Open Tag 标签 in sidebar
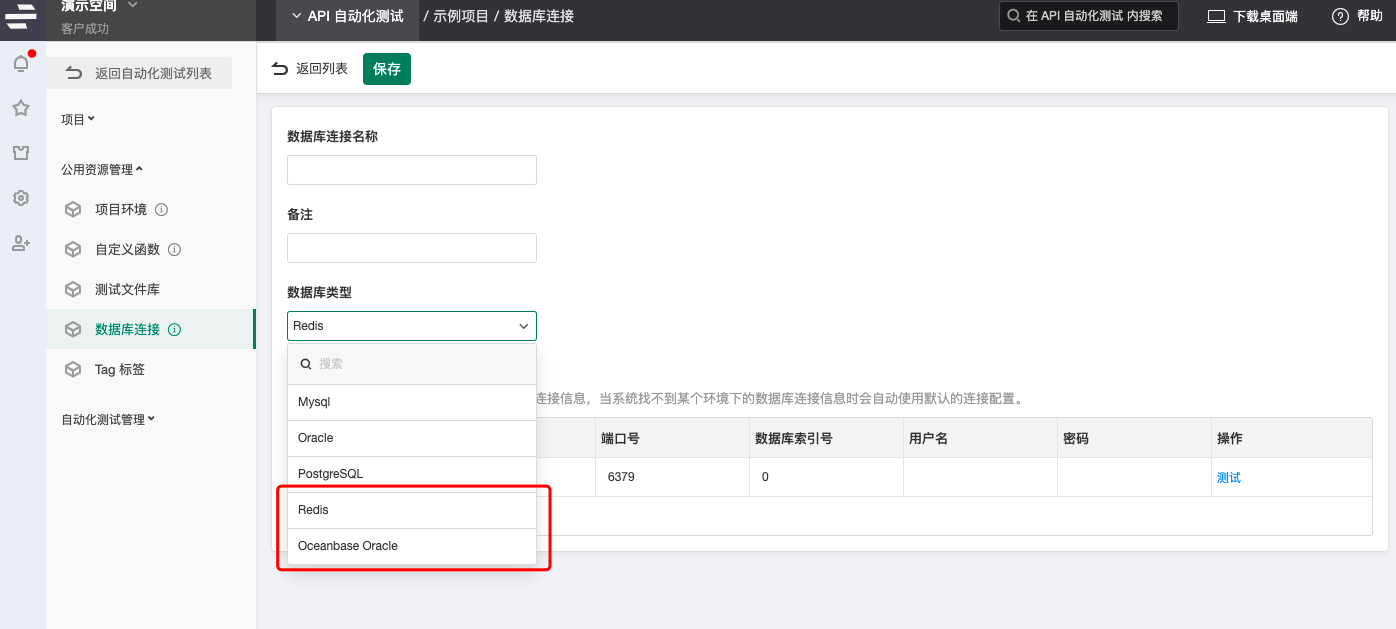This screenshot has width=1396, height=629. pos(120,369)
